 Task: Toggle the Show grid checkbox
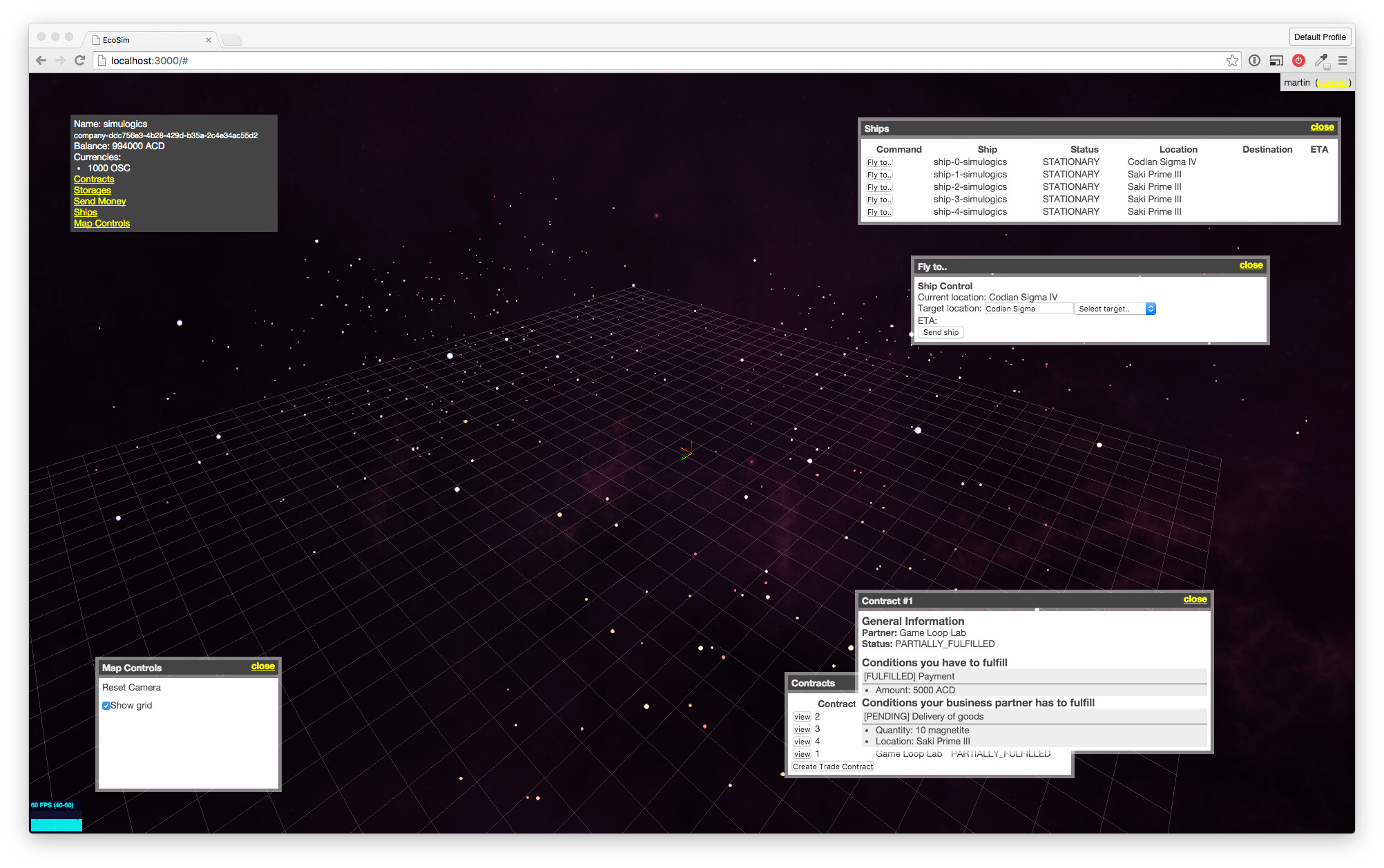tap(106, 706)
